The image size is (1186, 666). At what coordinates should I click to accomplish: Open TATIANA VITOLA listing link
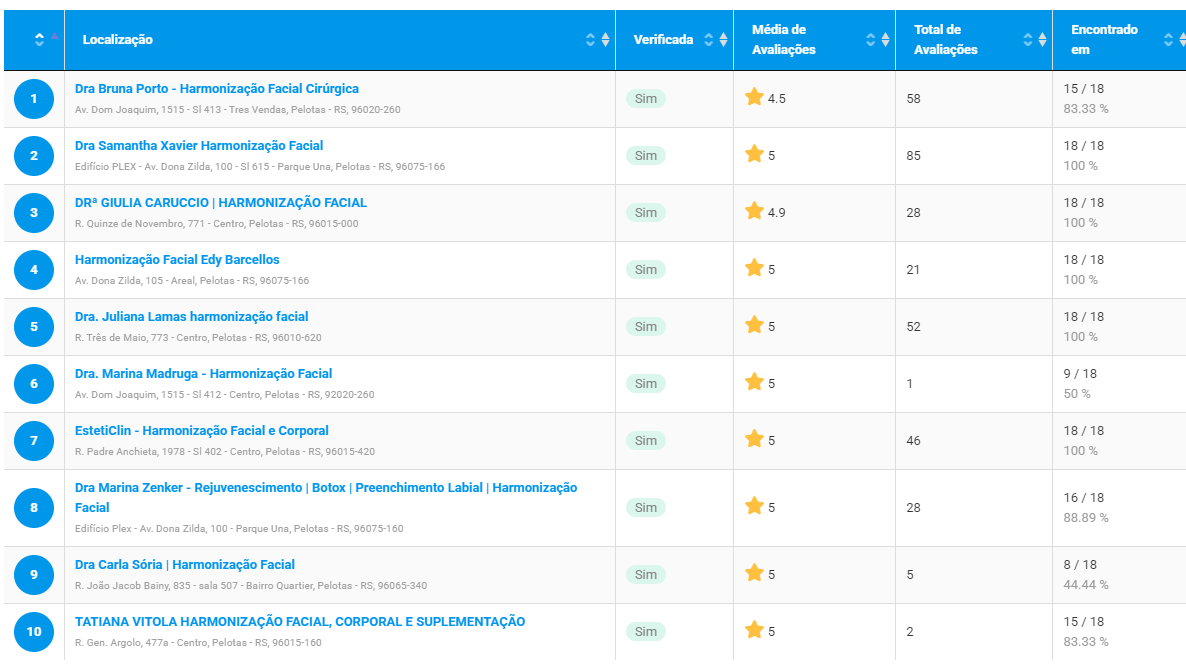point(300,622)
